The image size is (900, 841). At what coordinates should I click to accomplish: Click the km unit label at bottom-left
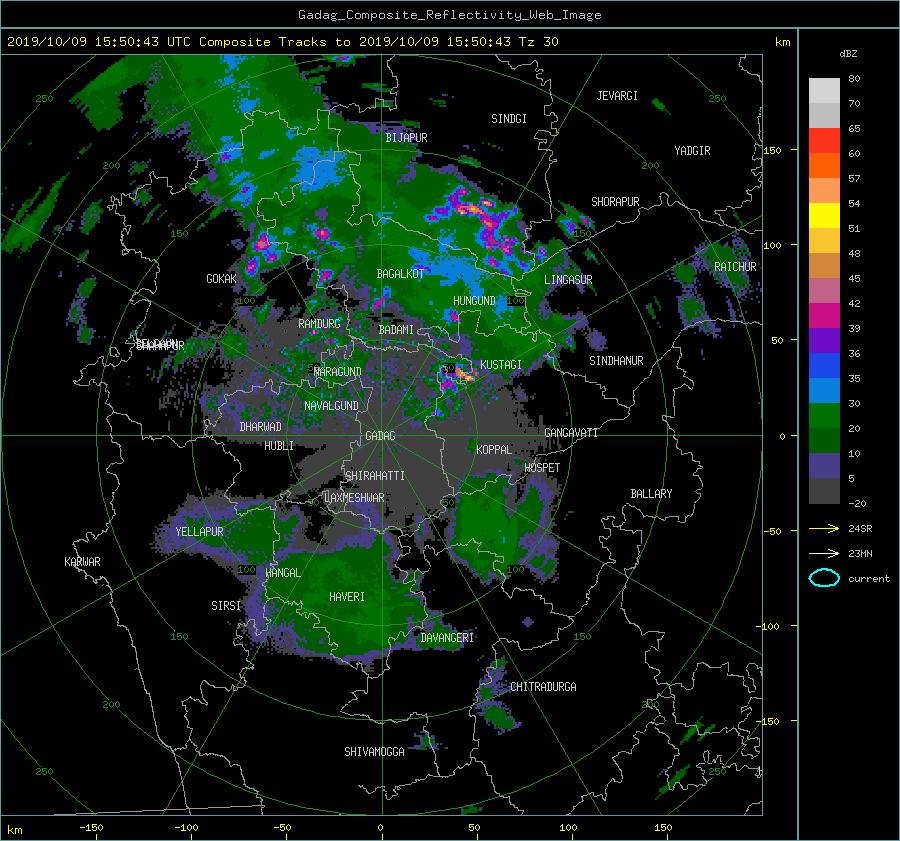[14, 830]
